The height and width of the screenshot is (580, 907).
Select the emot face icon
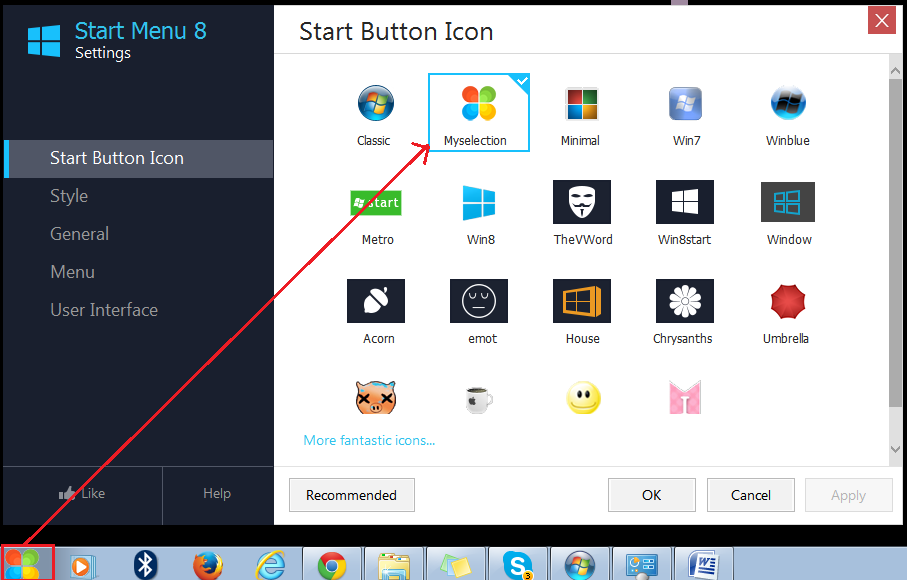[478, 301]
